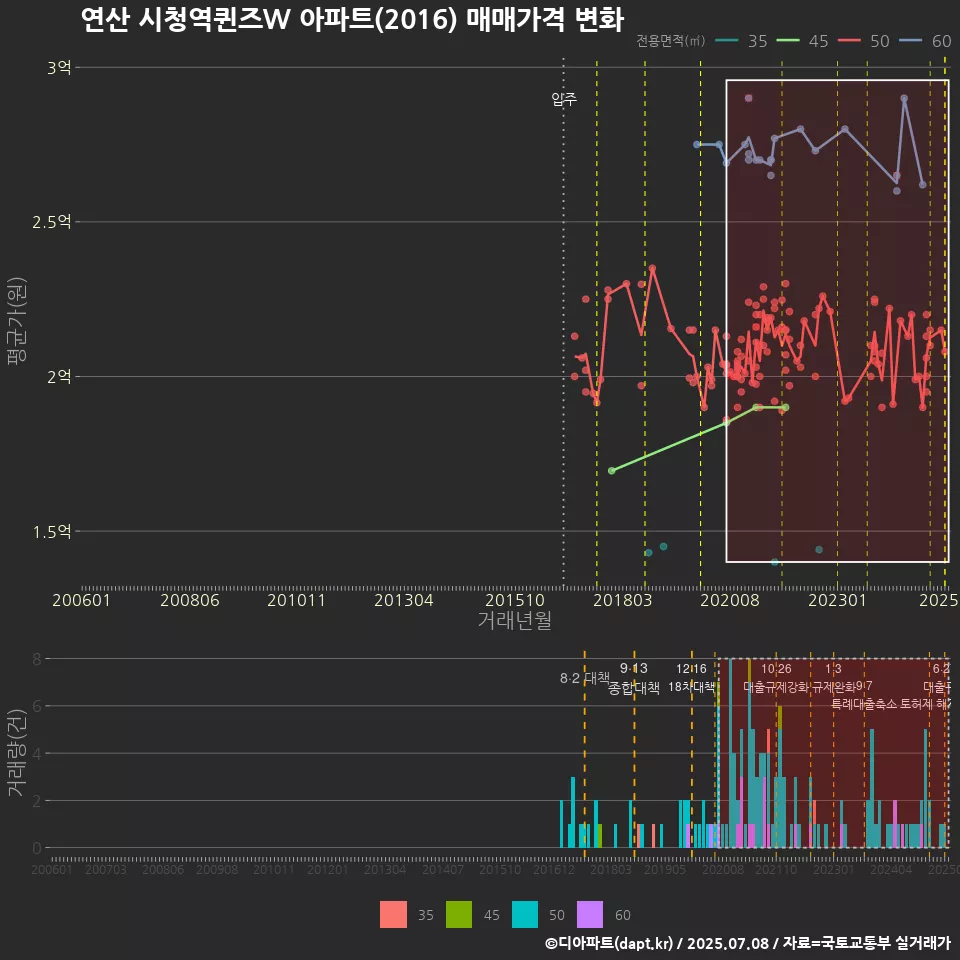Viewport: 960px width, 960px height.
Task: Click the '전용면적(㎡)' legend heading
Action: pyautogui.click(x=670, y=41)
